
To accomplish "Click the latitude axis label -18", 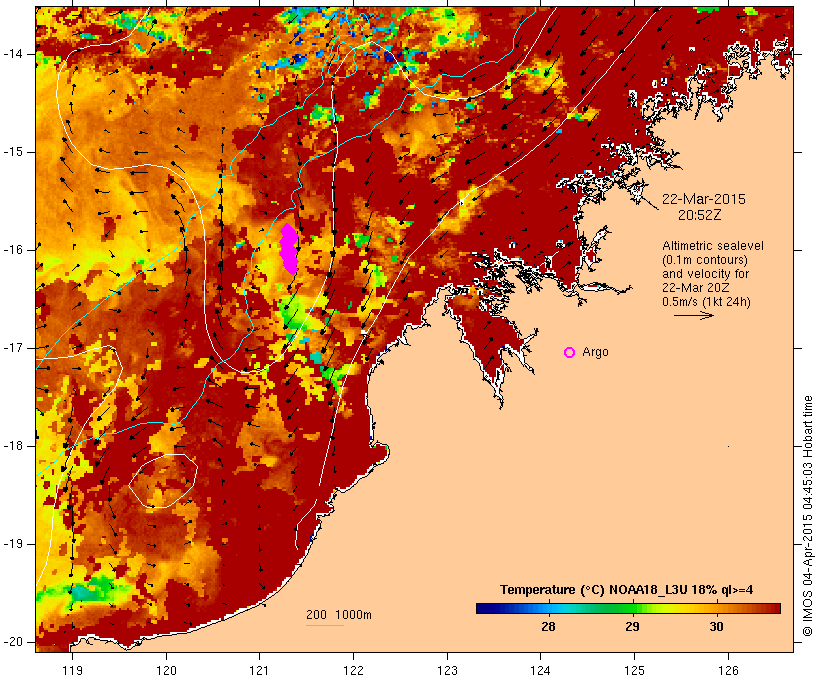I will point(13,446).
